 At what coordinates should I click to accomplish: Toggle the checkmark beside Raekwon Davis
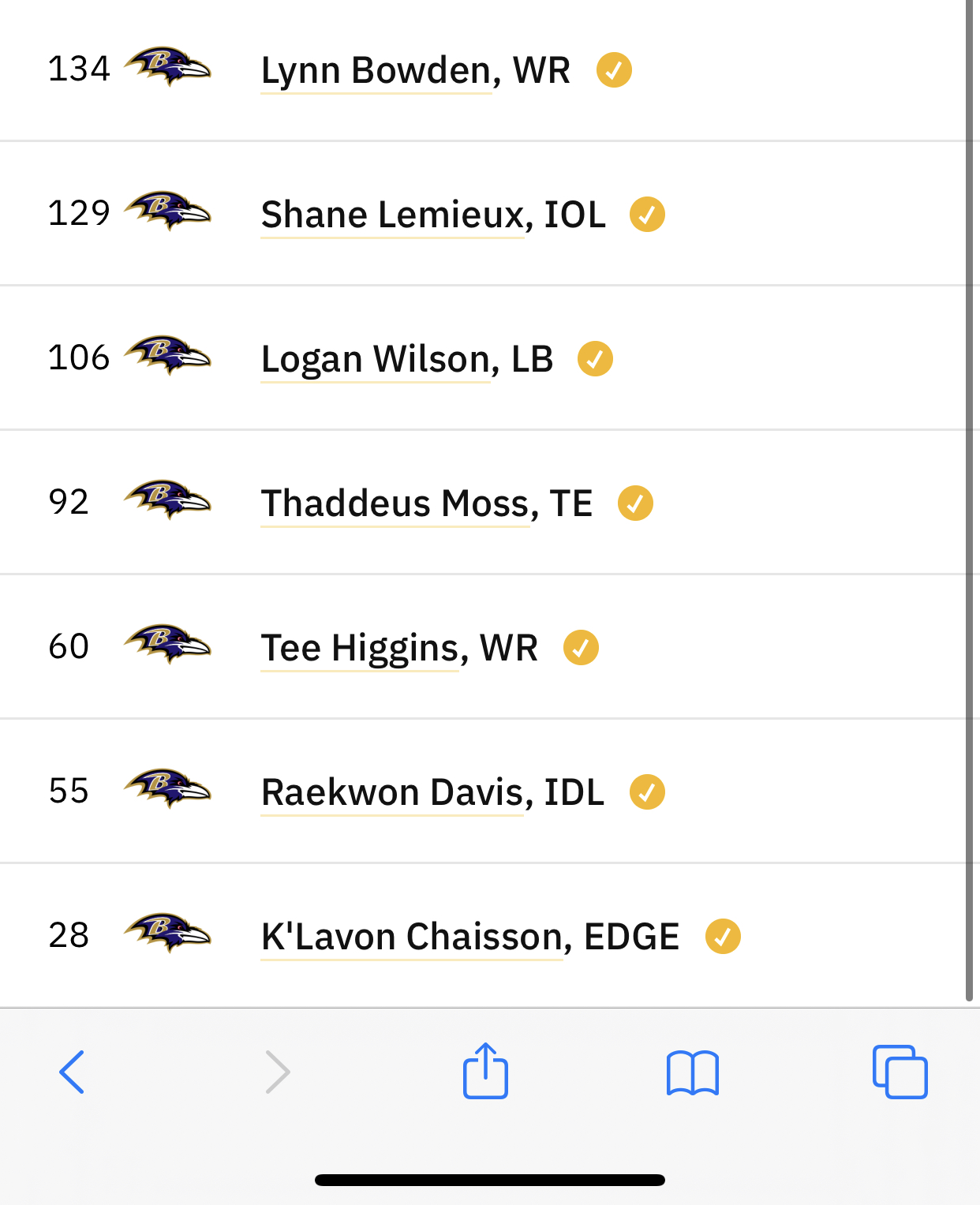(647, 791)
